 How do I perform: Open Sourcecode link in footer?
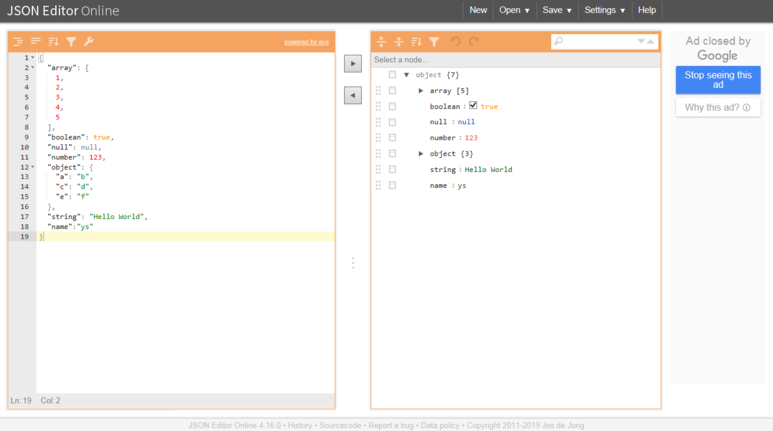click(x=340, y=425)
